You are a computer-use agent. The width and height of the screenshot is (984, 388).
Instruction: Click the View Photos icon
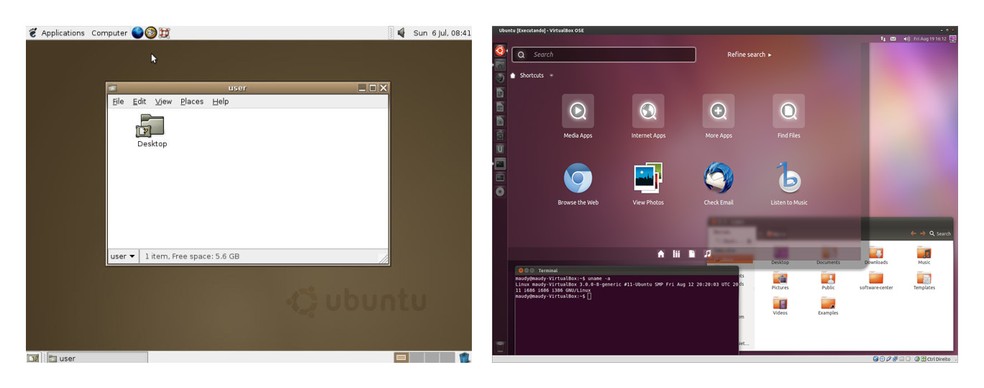[x=648, y=183]
